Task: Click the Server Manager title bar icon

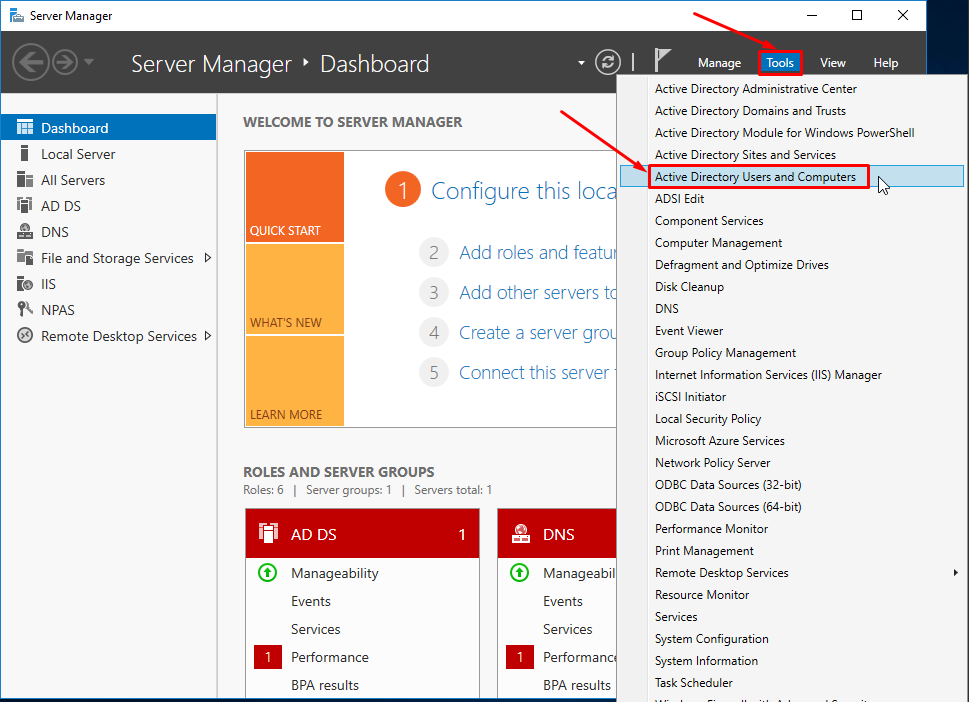Action: (17, 15)
